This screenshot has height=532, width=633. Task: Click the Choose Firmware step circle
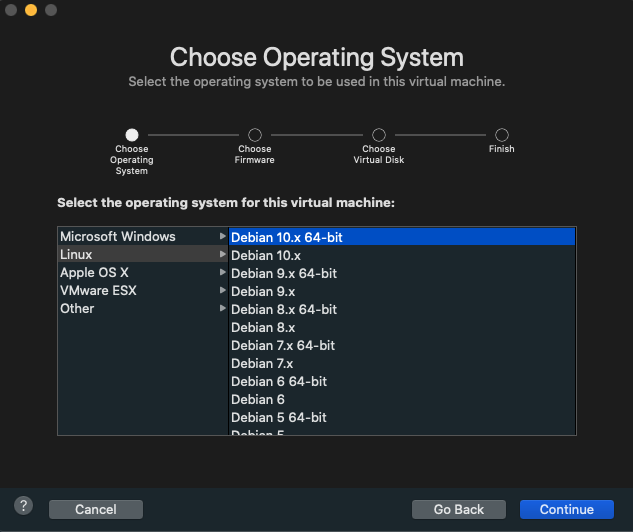pos(255,134)
